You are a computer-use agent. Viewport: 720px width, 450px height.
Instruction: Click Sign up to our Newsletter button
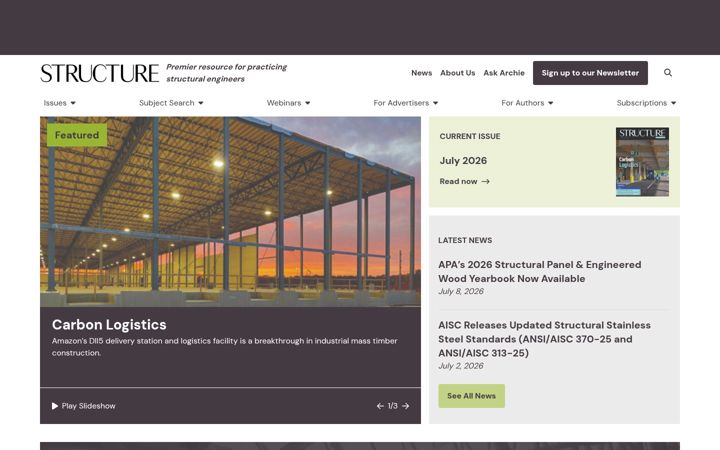pos(590,73)
